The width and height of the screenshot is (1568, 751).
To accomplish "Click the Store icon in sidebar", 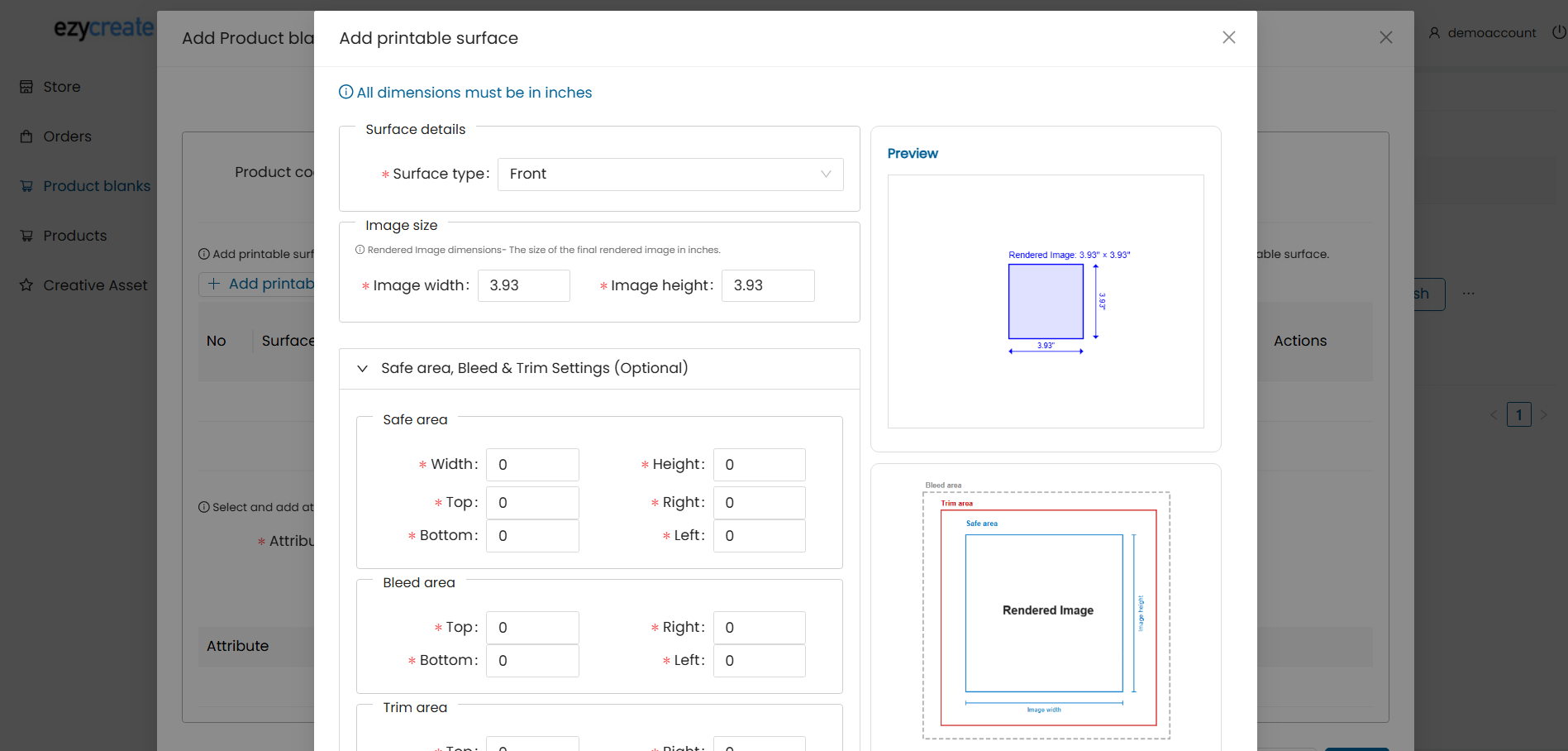I will [x=26, y=87].
